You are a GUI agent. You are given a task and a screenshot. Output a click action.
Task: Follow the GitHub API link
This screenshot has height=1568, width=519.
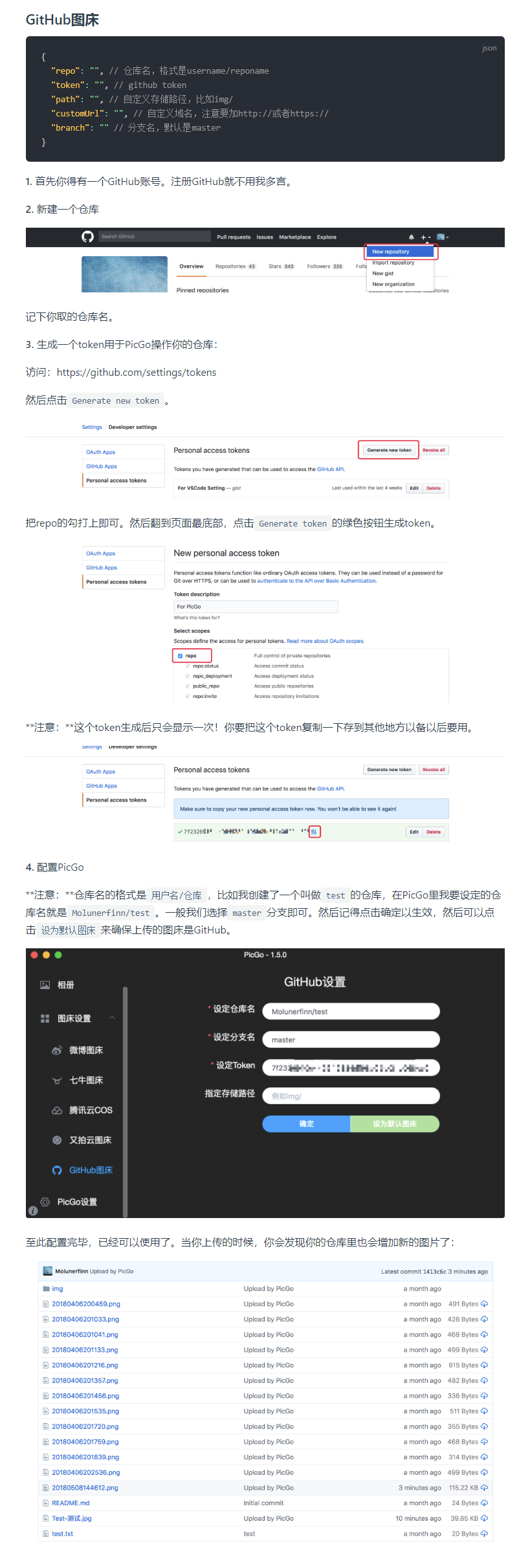click(x=330, y=470)
